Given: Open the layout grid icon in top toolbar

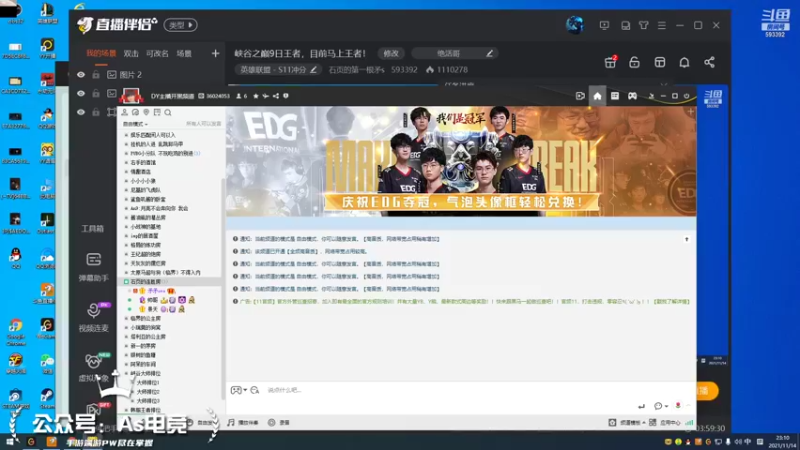Looking at the screenshot, I should coord(660,62).
